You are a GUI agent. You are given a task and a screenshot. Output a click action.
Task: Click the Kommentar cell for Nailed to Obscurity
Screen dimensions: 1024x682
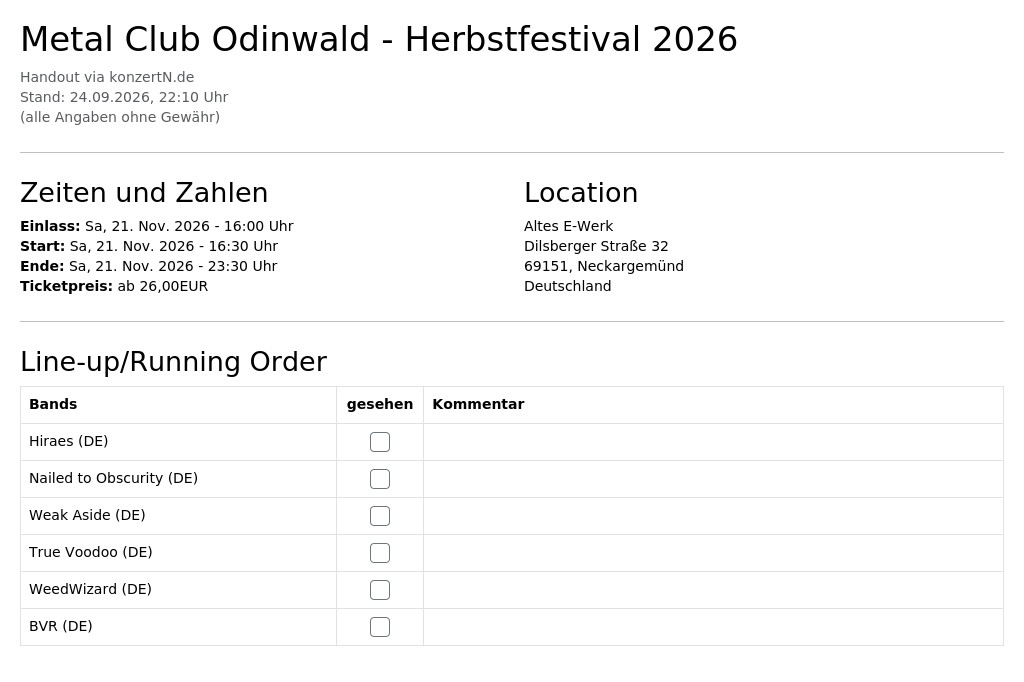point(713,479)
